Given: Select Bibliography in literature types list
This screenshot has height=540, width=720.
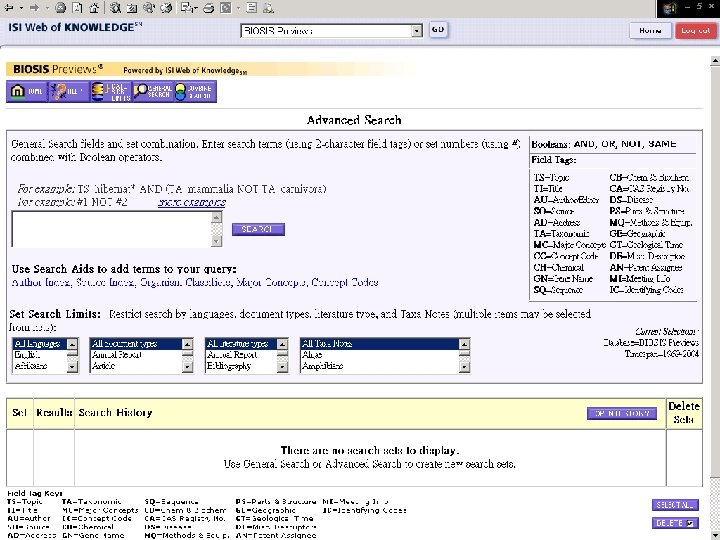Looking at the screenshot, I should 242,366.
